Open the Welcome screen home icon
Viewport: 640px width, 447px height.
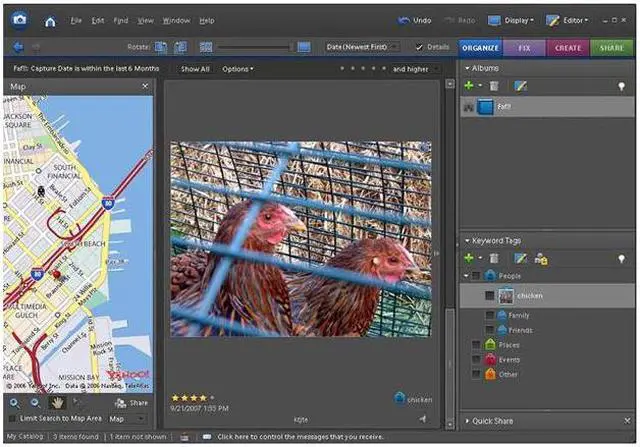pyautogui.click(x=50, y=21)
